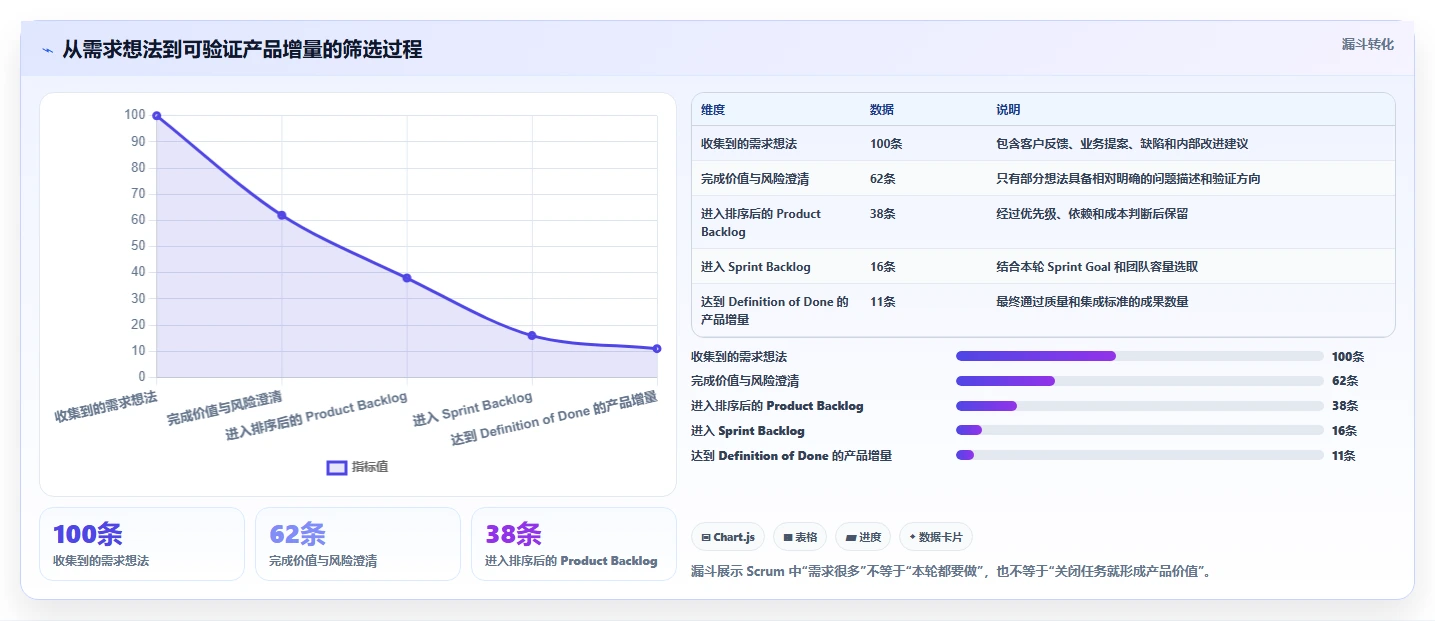Click the chart data point at value 11
The image size is (1435, 621).
pos(657,349)
